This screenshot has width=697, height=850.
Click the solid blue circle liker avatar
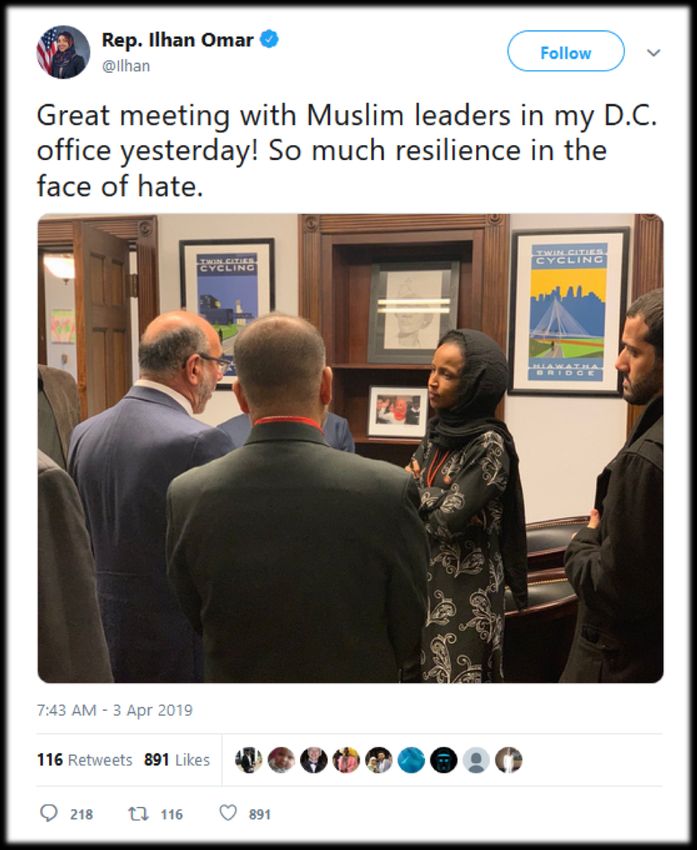pyautogui.click(x=411, y=759)
